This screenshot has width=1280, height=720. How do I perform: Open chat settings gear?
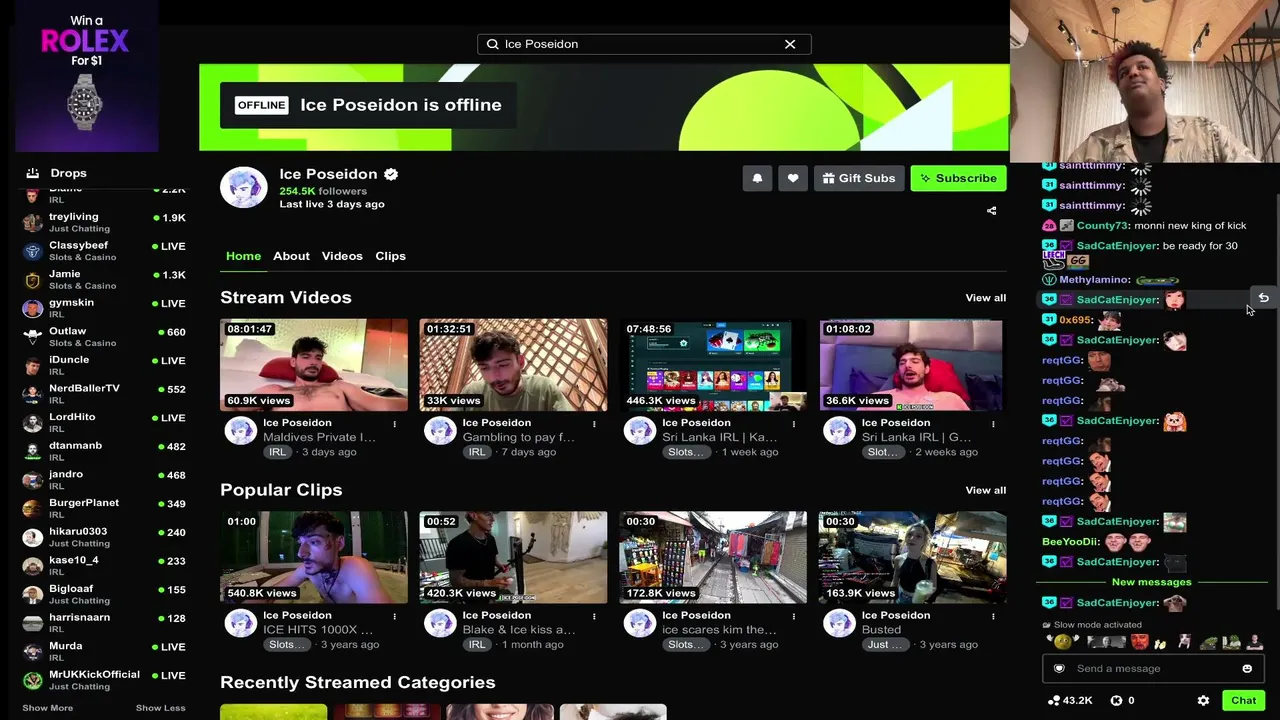click(1203, 701)
